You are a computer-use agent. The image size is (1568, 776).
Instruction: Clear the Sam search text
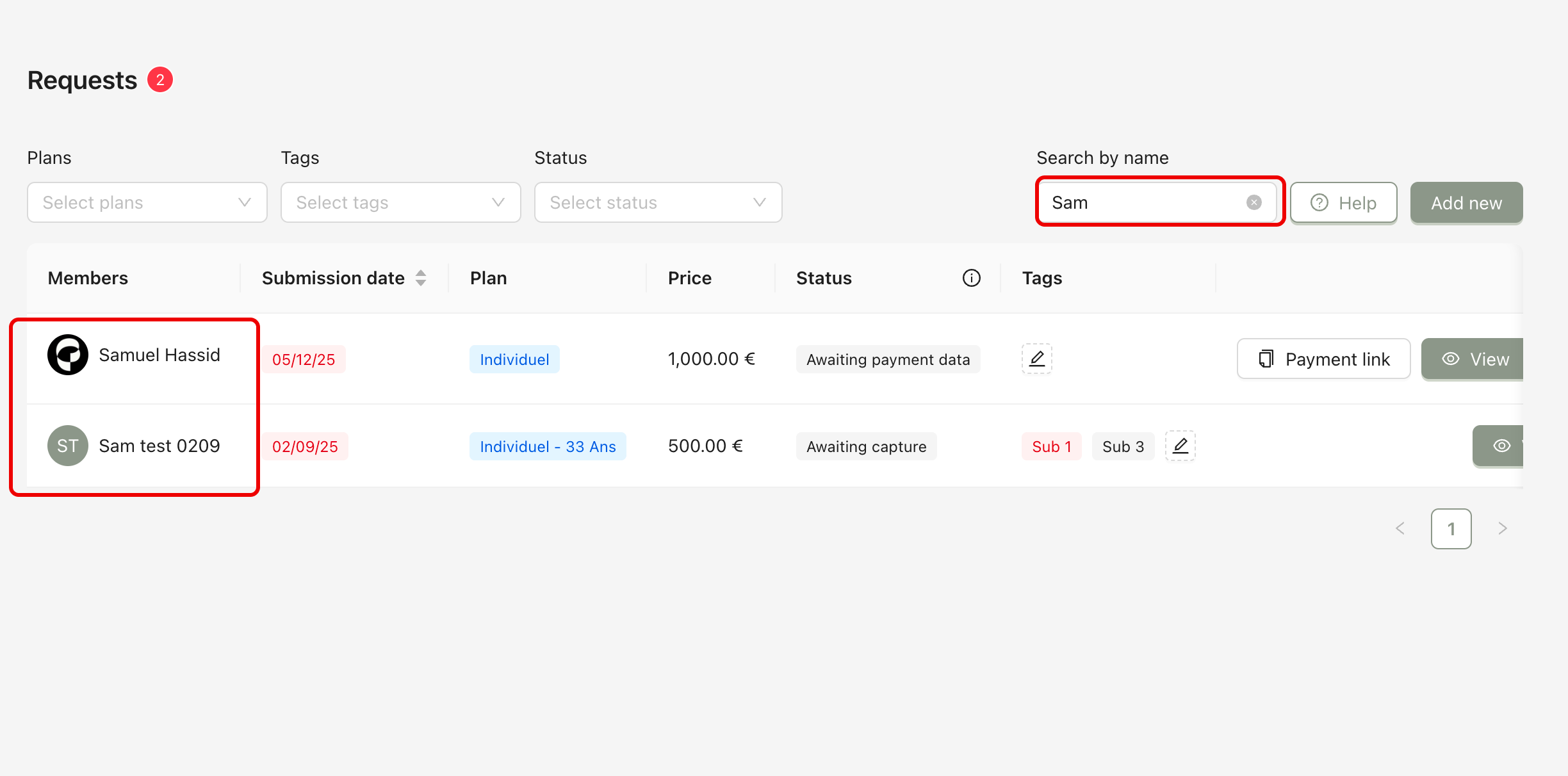pyautogui.click(x=1254, y=202)
